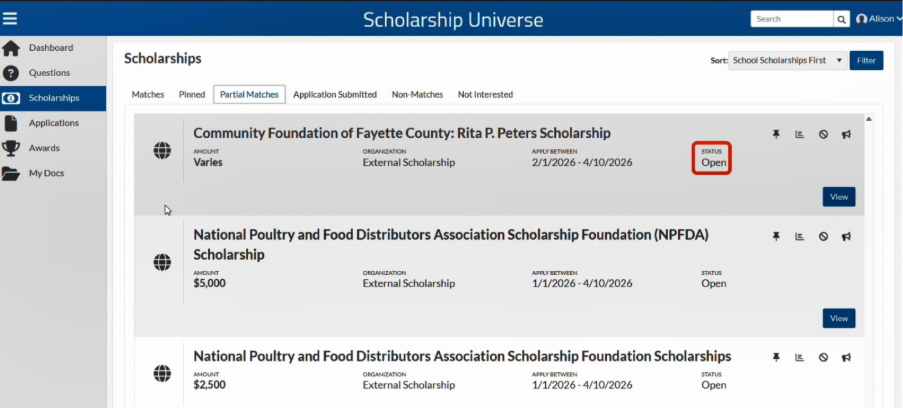Open chart icon for Rita P. Peters Scholarship
The image size is (903, 408).
799,134
